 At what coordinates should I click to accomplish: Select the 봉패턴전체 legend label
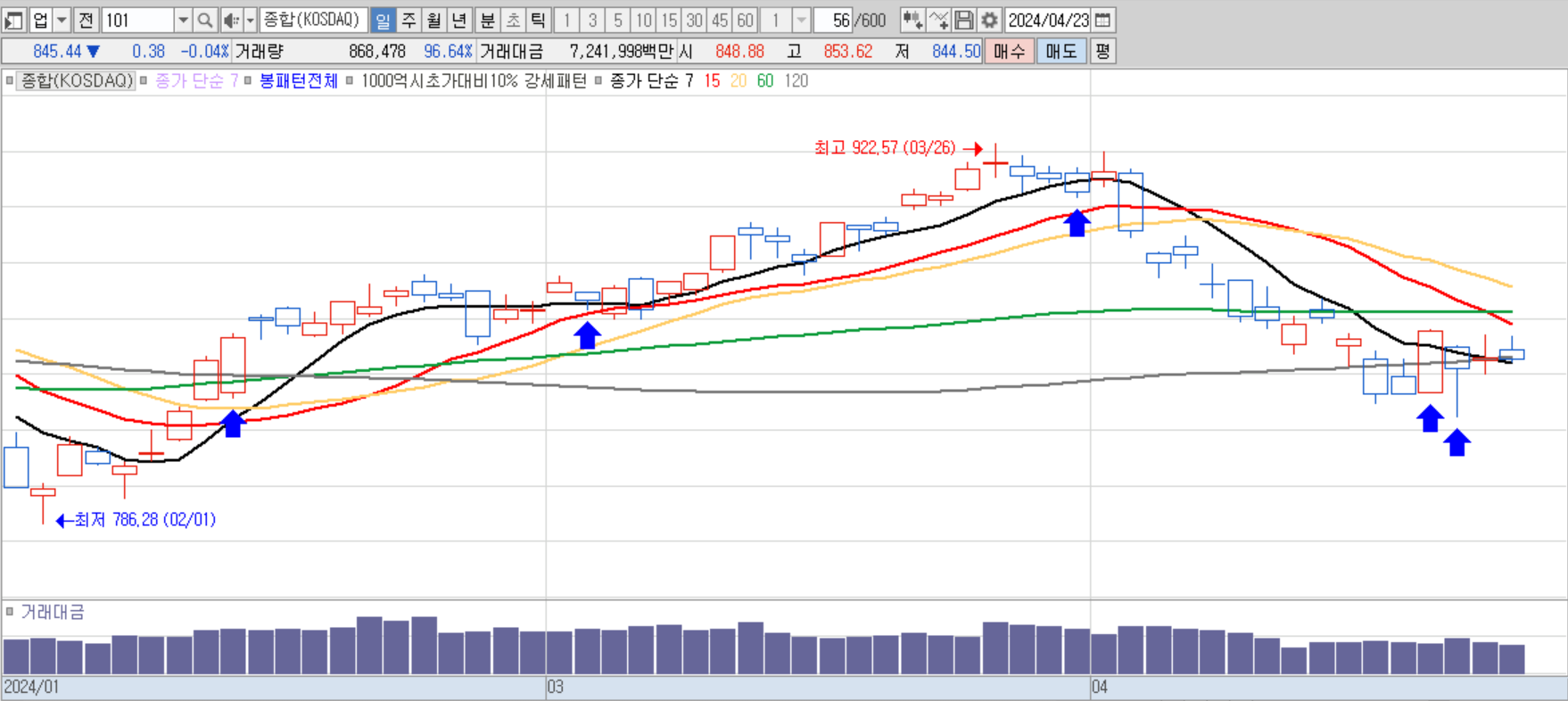tap(299, 81)
